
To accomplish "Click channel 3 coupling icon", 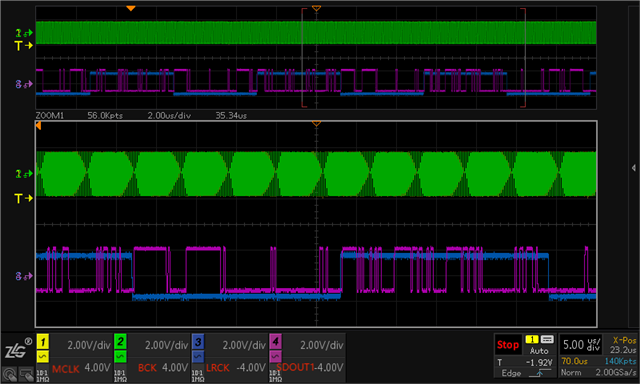I will 198,357.
